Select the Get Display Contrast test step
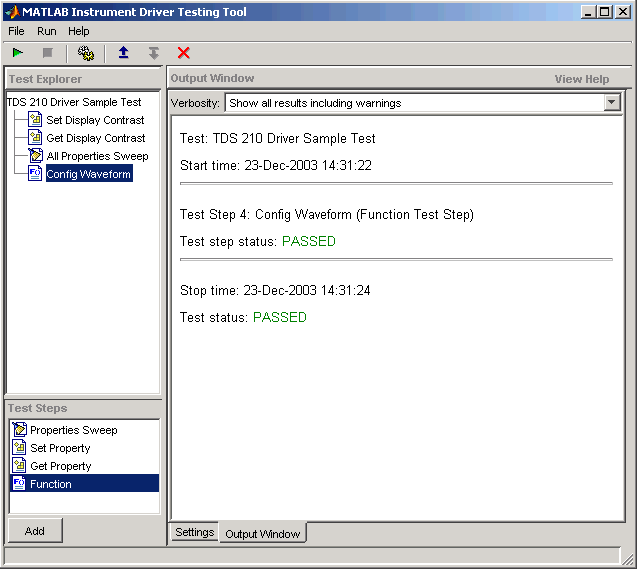Viewport: 637px width, 569px height. pos(95,138)
